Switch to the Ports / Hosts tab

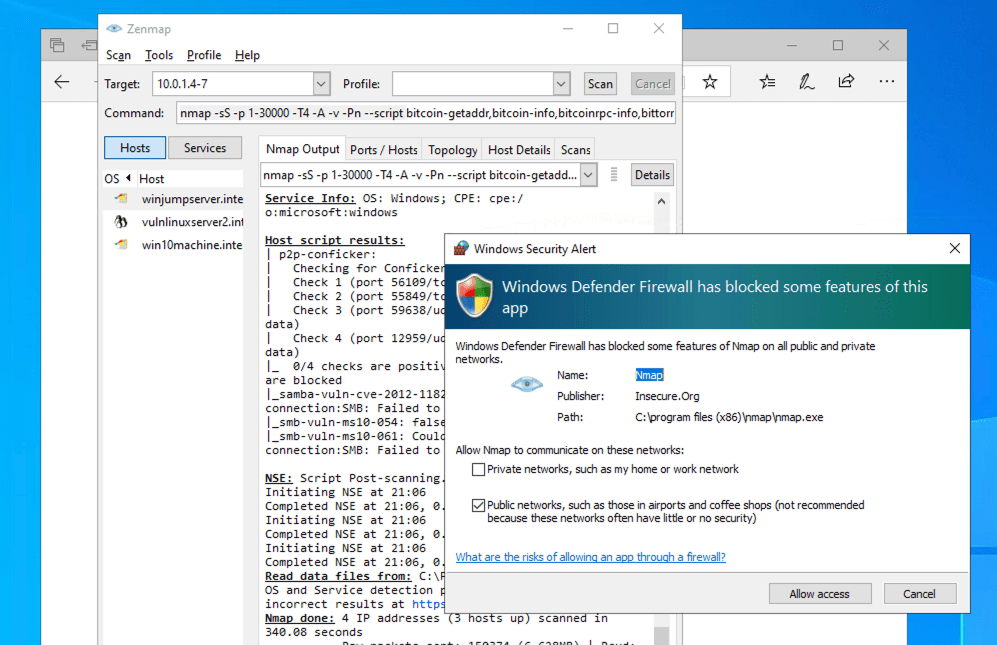[x=384, y=150]
